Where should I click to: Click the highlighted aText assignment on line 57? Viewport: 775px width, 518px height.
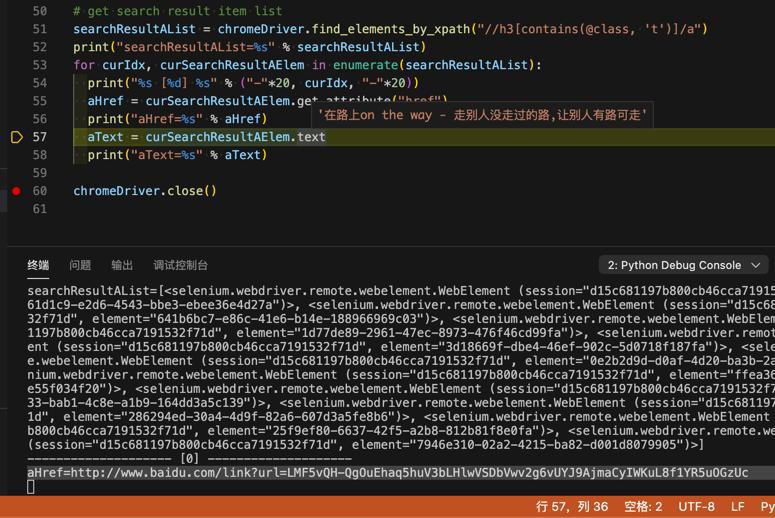pos(207,137)
